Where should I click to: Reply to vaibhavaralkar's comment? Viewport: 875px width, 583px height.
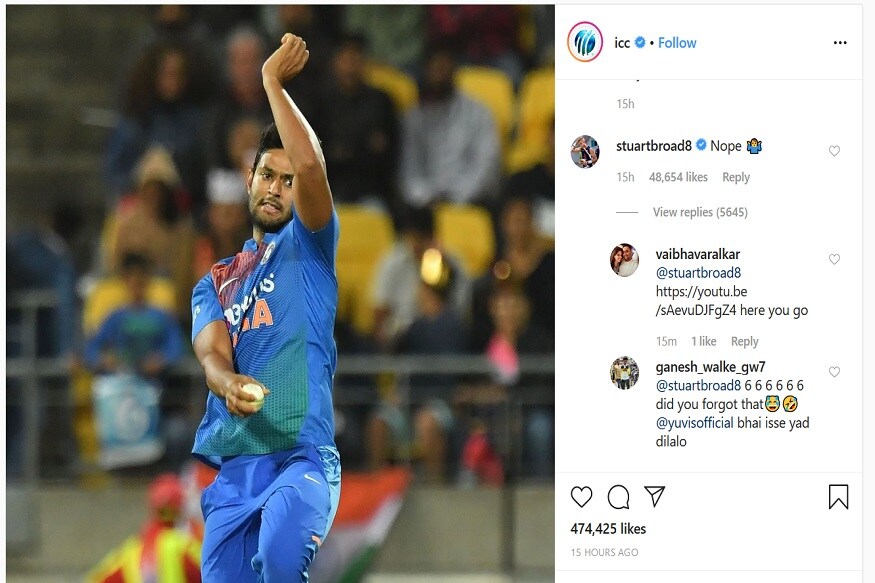pos(744,341)
